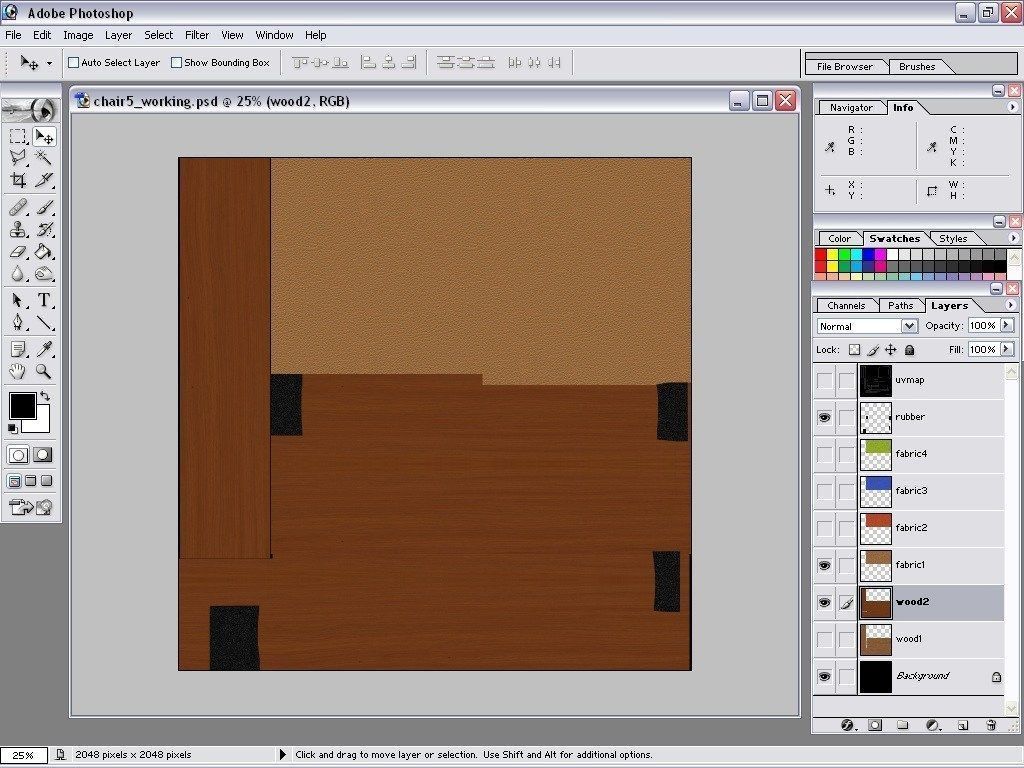The width and height of the screenshot is (1024, 768).
Task: Create new fill or adjustment layer
Action: coord(933,725)
